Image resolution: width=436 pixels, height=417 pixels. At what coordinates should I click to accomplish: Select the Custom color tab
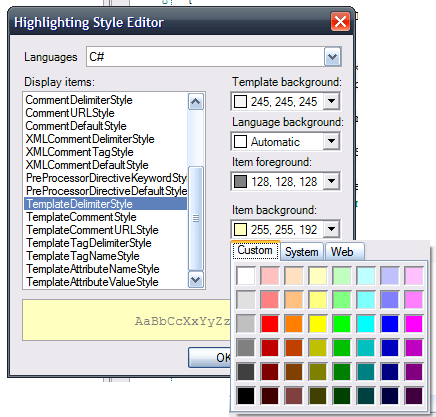(255, 250)
